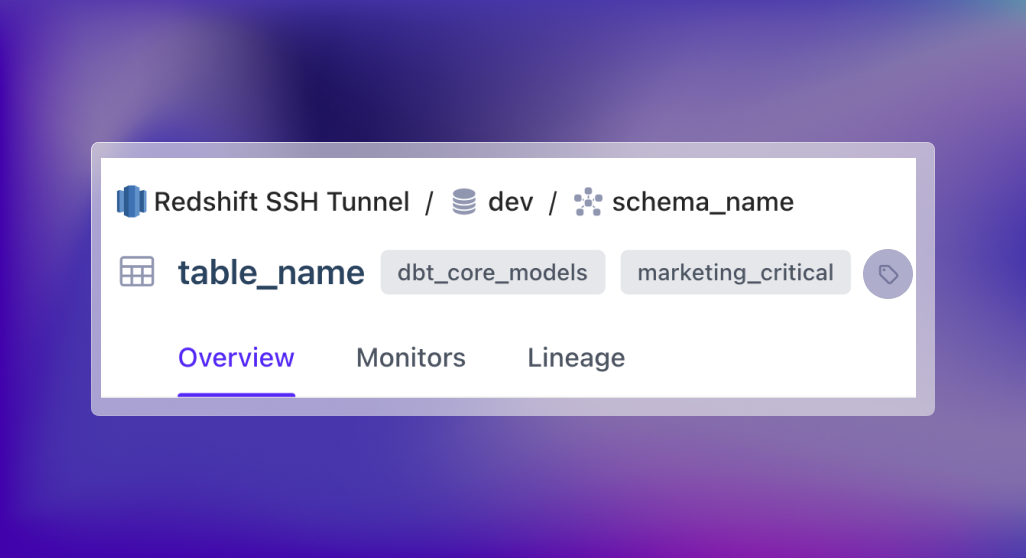Open the Monitors tab
The height and width of the screenshot is (558, 1026).
pos(411,358)
